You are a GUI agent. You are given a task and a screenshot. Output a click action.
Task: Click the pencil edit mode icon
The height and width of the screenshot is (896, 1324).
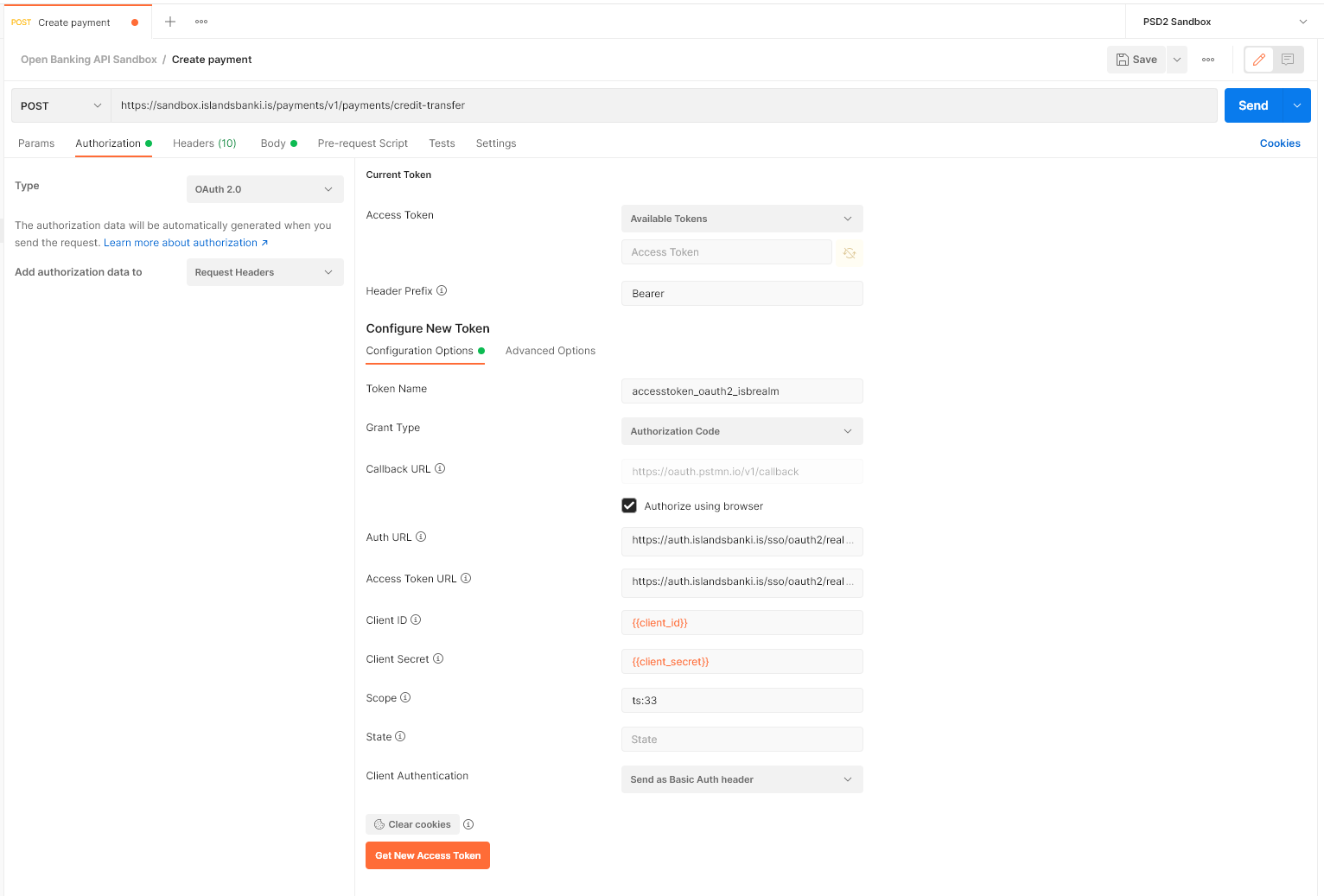pyautogui.click(x=1259, y=60)
